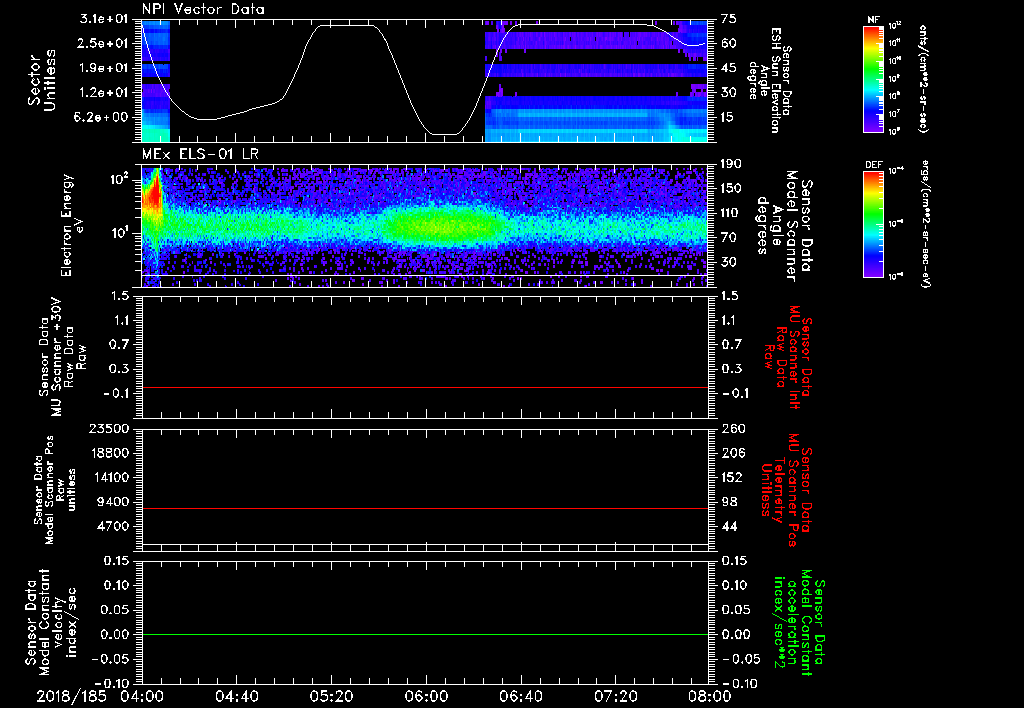
Task: Click the '06:40' time axis label
Action: (x=520, y=696)
